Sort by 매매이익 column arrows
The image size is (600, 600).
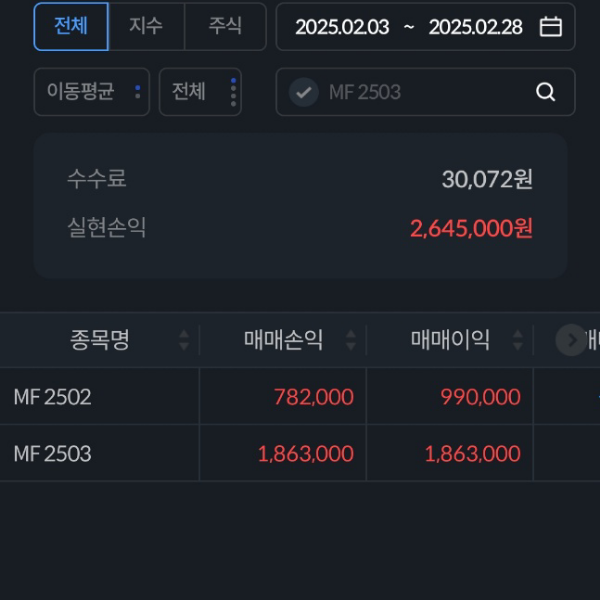click(518, 341)
